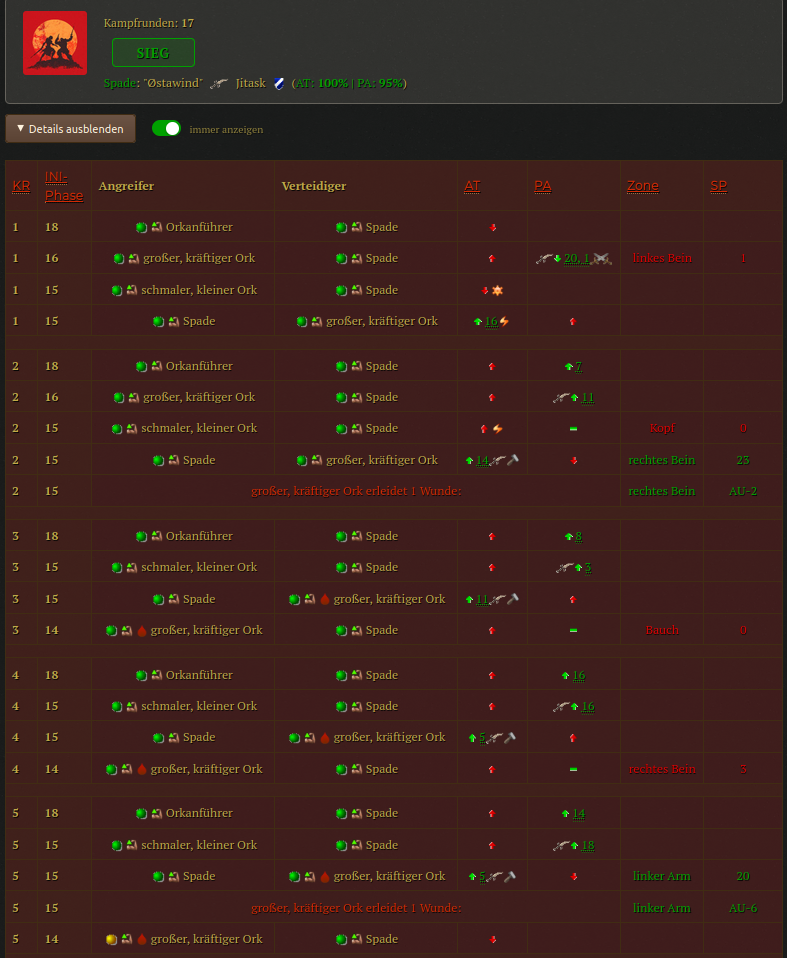The height and width of the screenshot is (958, 787).
Task: Click the red battle avatar thumbnail
Action: click(55, 43)
